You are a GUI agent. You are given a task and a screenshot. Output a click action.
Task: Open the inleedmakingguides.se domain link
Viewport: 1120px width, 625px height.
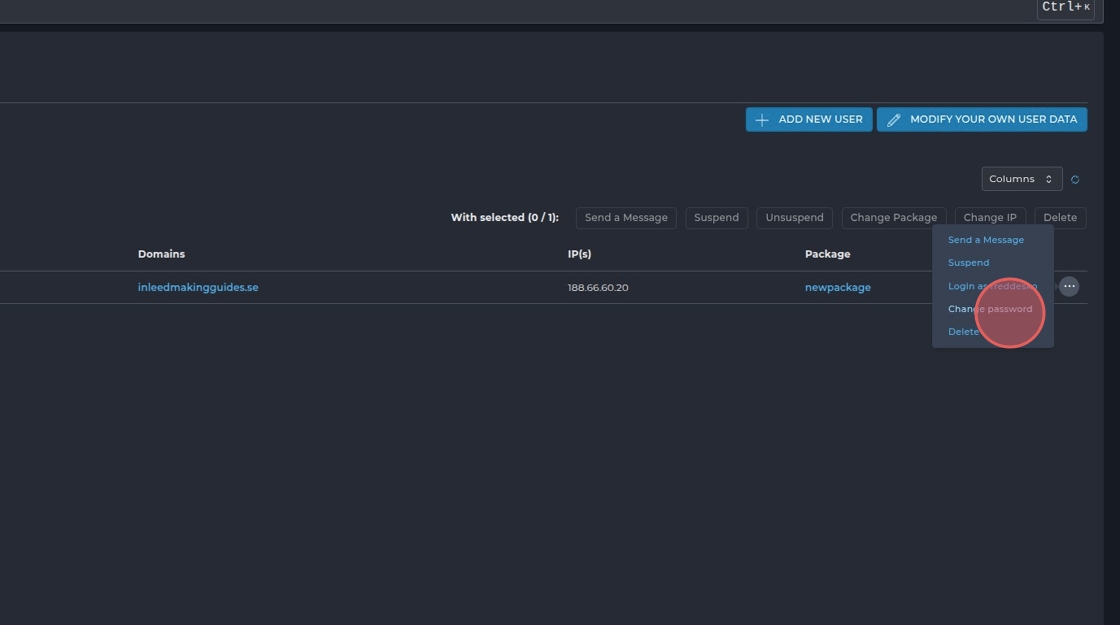tap(198, 288)
